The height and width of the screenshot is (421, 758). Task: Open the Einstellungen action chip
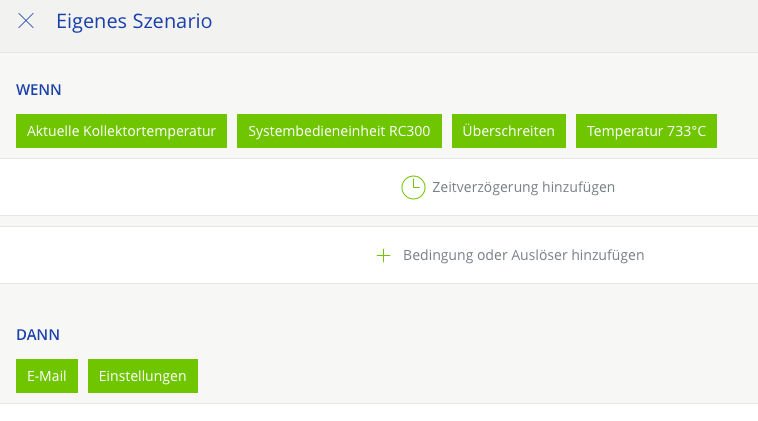click(143, 376)
